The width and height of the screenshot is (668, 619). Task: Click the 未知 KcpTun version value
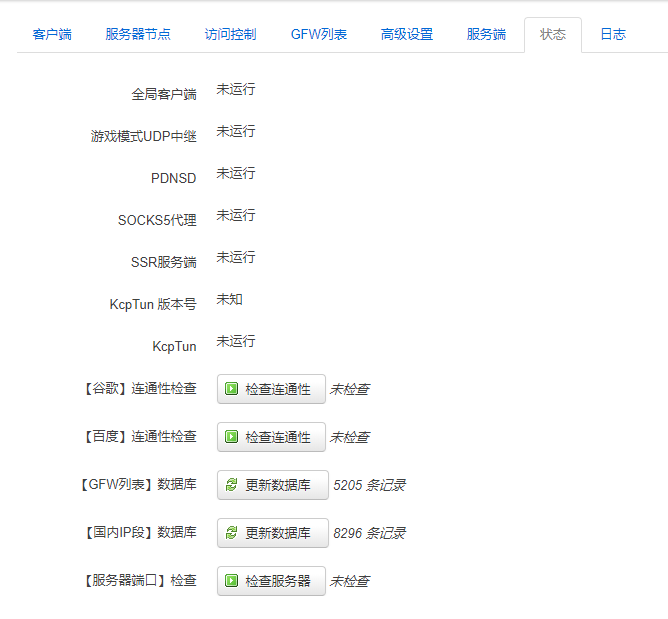pyautogui.click(x=229, y=299)
